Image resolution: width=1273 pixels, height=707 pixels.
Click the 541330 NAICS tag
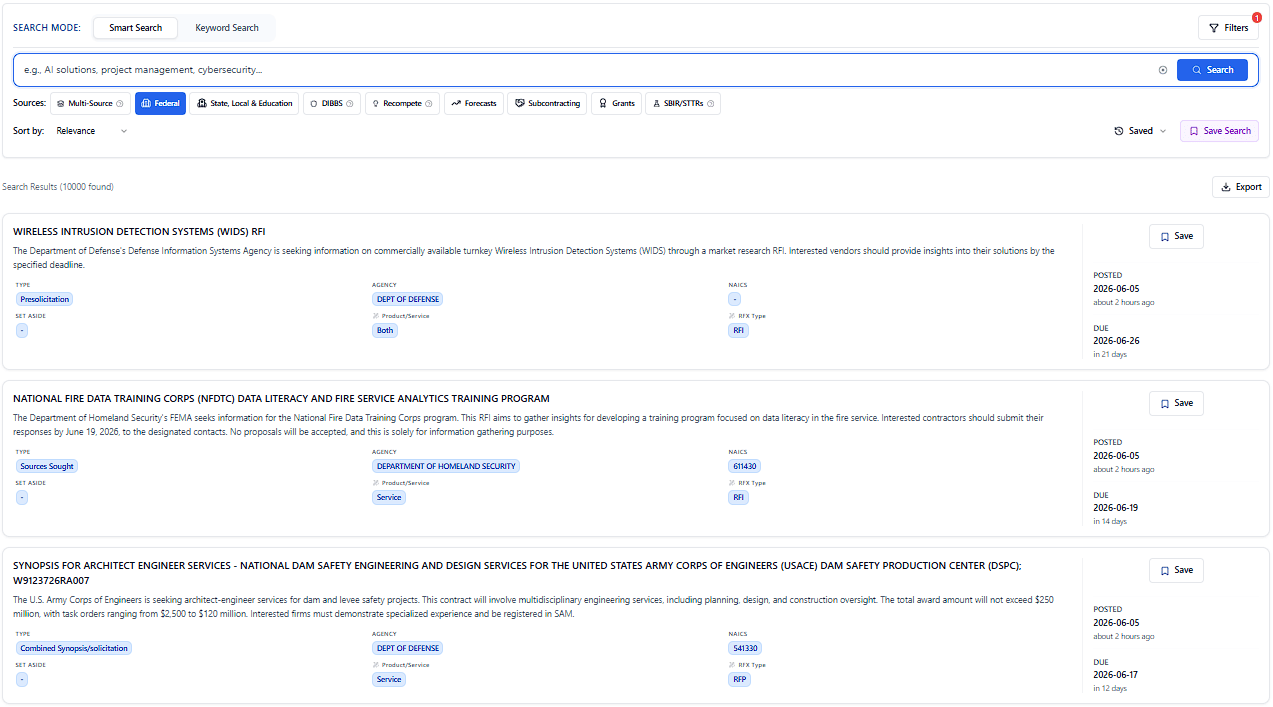(745, 648)
